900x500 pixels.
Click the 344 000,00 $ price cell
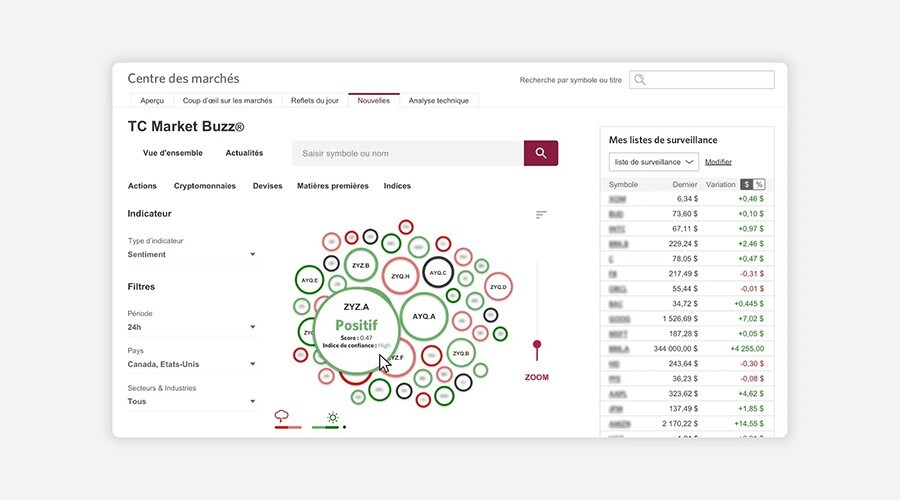[676, 348]
